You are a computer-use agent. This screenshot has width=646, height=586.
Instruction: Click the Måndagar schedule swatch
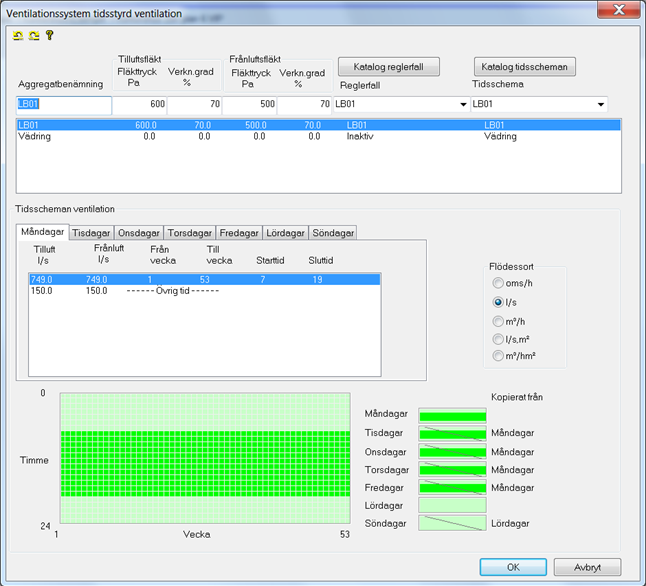pyautogui.click(x=452, y=415)
